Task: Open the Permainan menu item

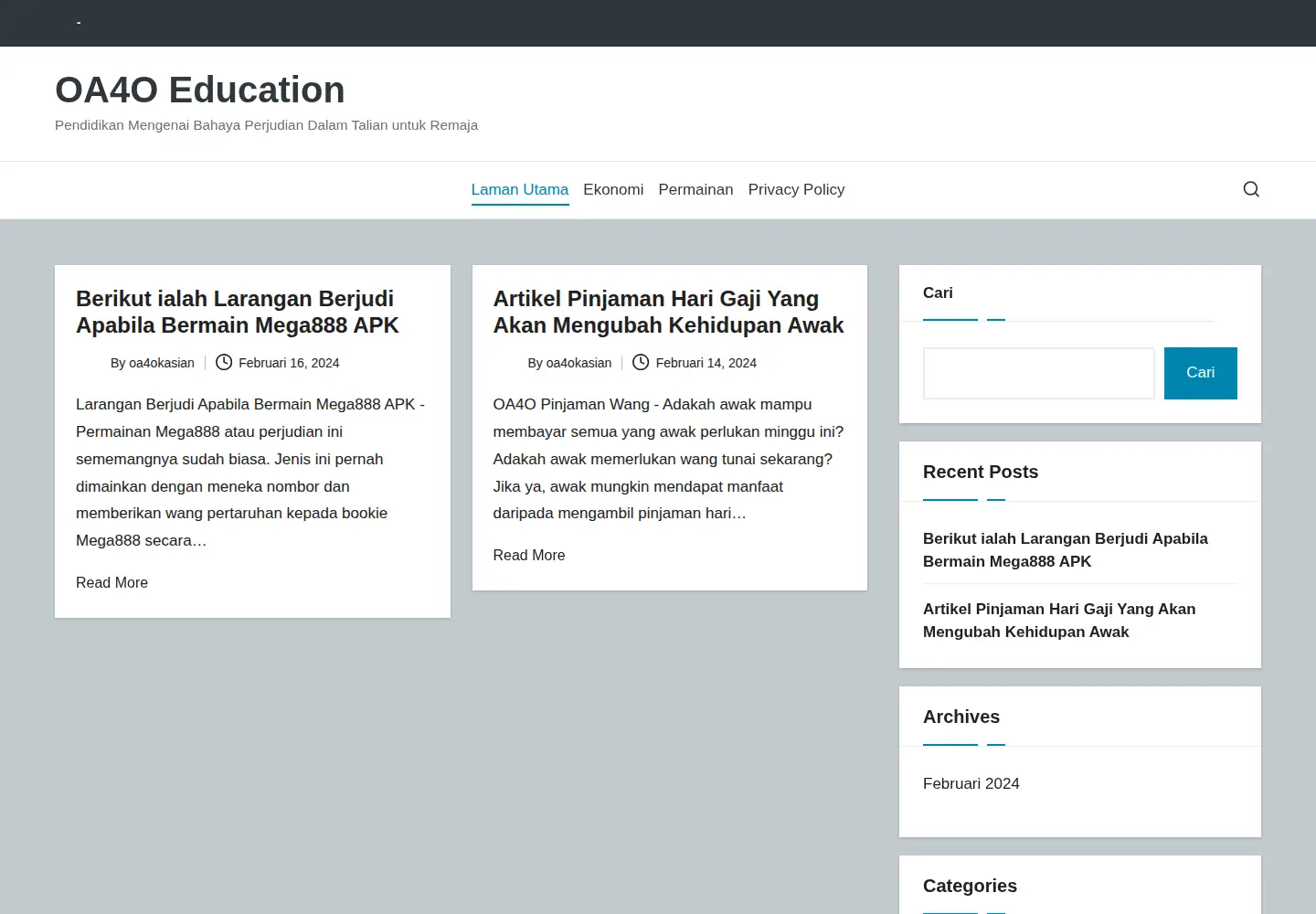Action: (x=695, y=189)
